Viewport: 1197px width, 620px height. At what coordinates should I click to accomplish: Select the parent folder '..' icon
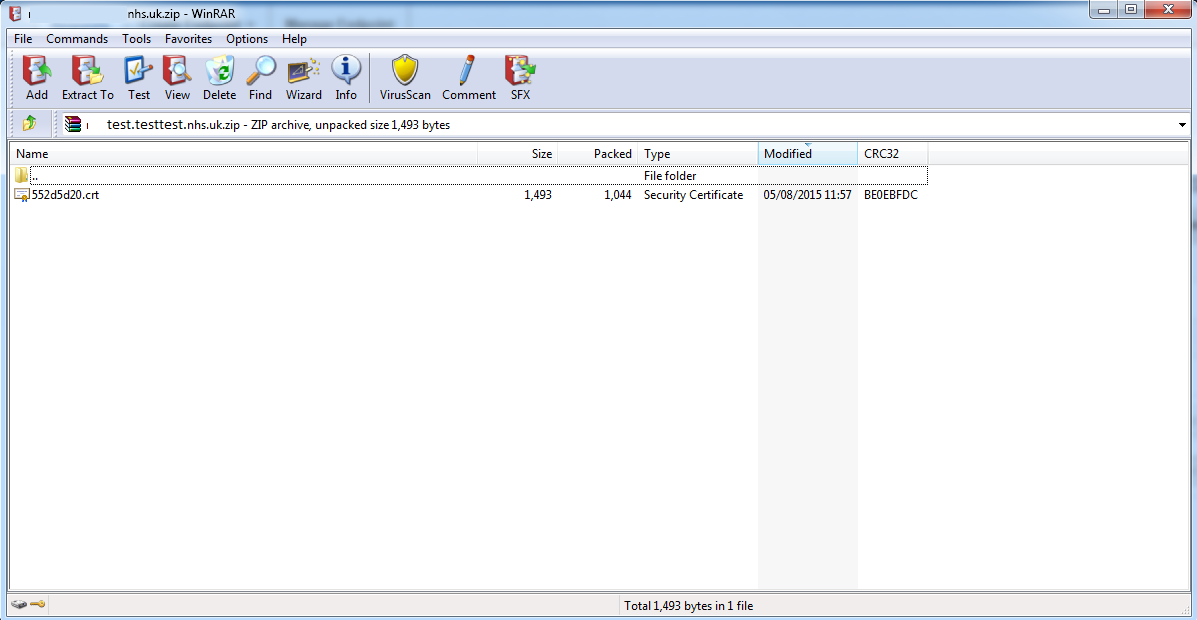[x=21, y=175]
